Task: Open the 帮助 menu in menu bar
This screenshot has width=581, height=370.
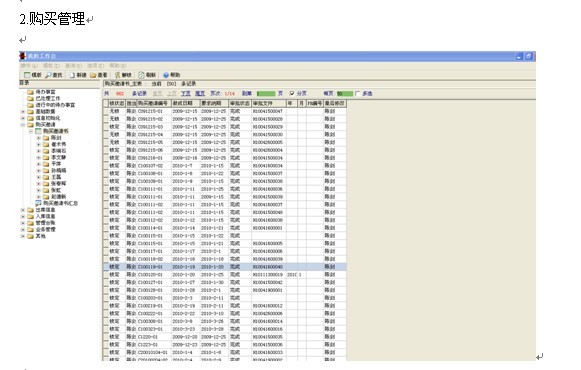Action: (x=118, y=66)
